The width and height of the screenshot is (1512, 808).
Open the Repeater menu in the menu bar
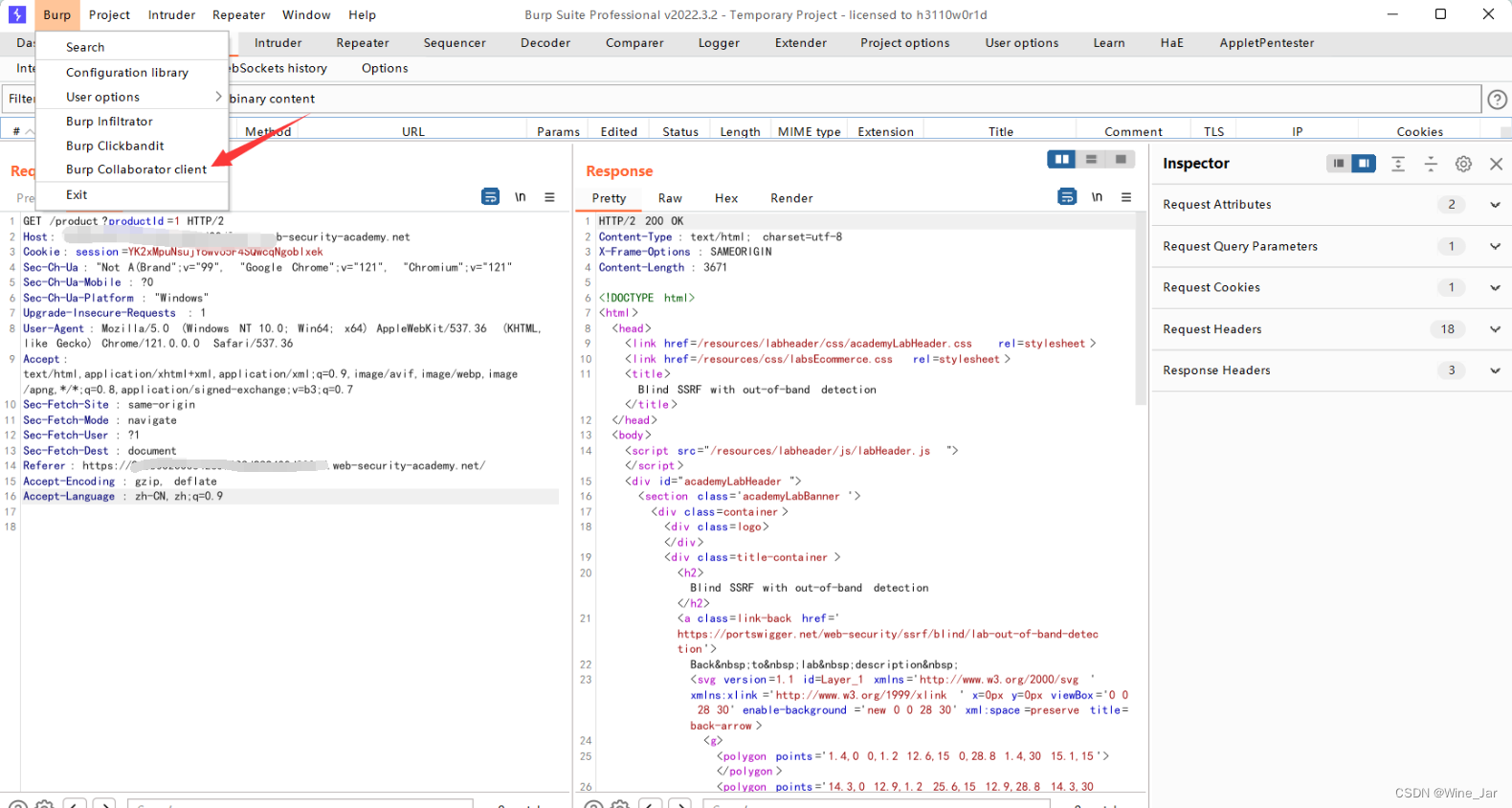click(x=238, y=14)
